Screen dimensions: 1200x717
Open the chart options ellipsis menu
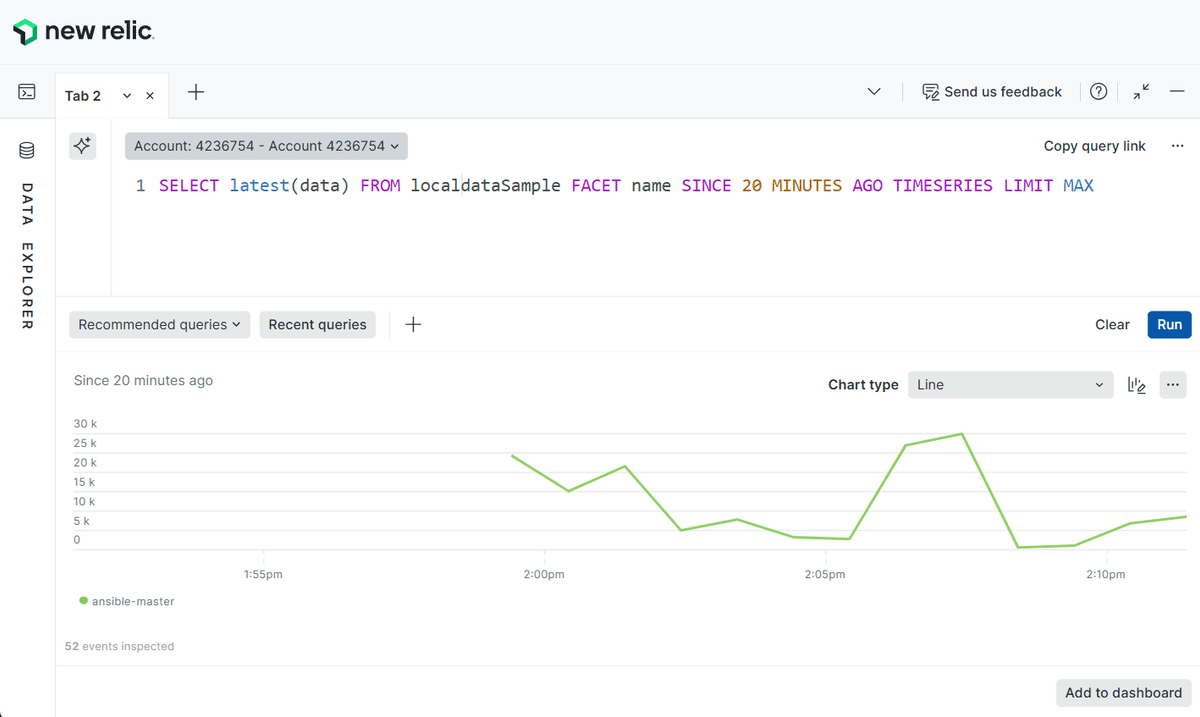pyautogui.click(x=1172, y=384)
